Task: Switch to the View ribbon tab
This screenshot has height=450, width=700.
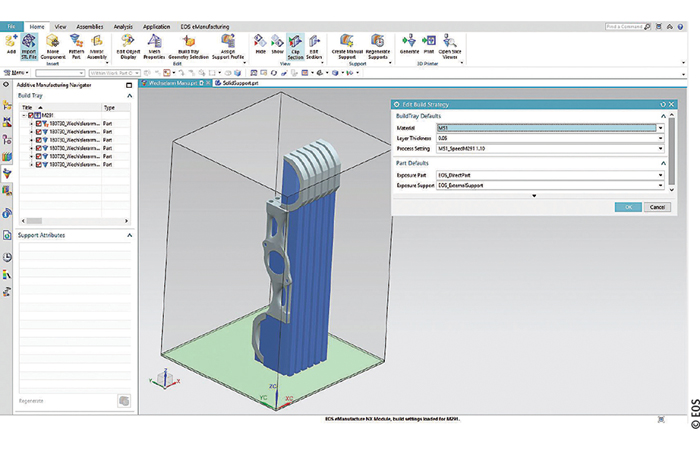Action: point(60,27)
